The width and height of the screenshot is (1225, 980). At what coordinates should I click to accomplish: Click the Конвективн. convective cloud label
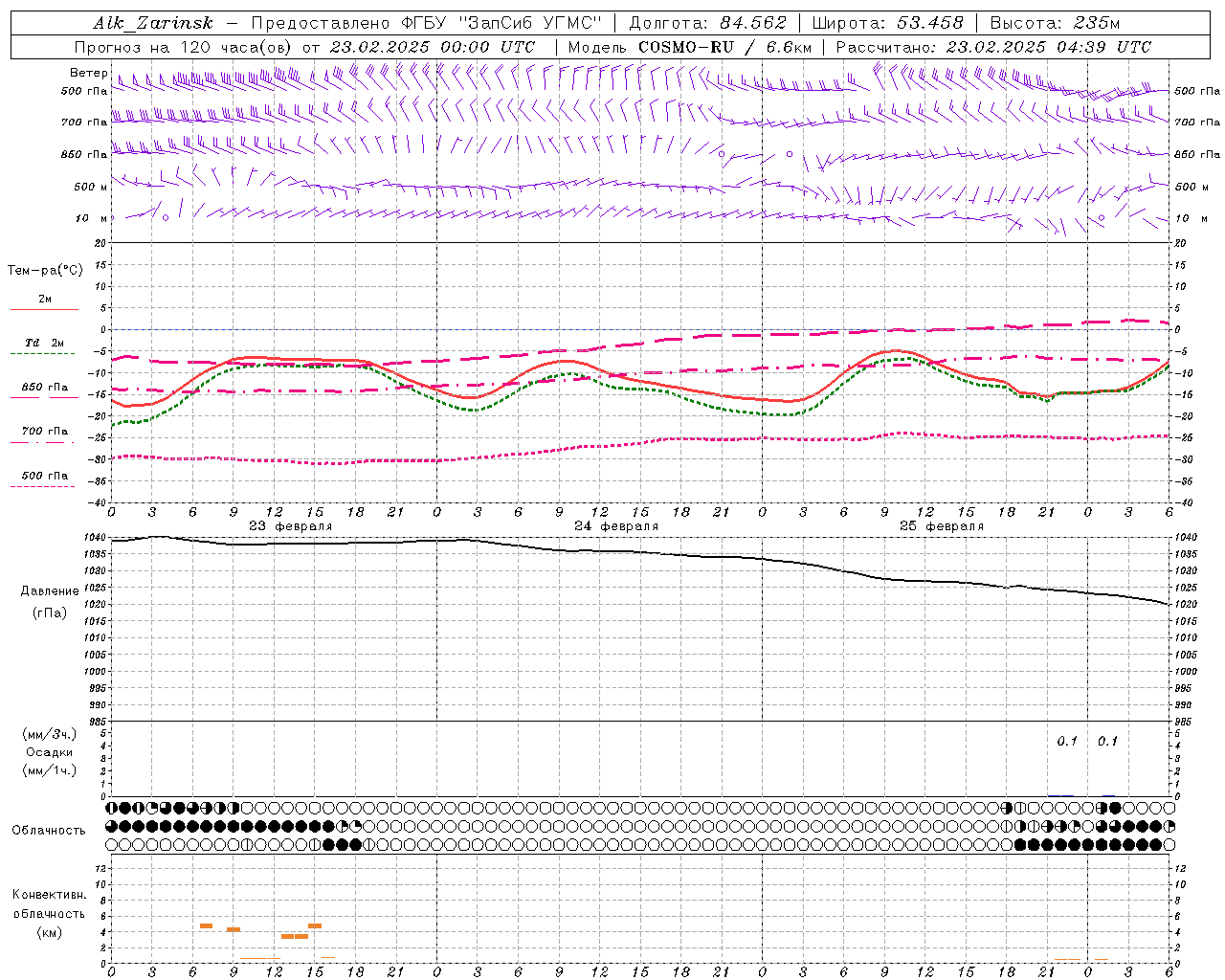click(49, 895)
